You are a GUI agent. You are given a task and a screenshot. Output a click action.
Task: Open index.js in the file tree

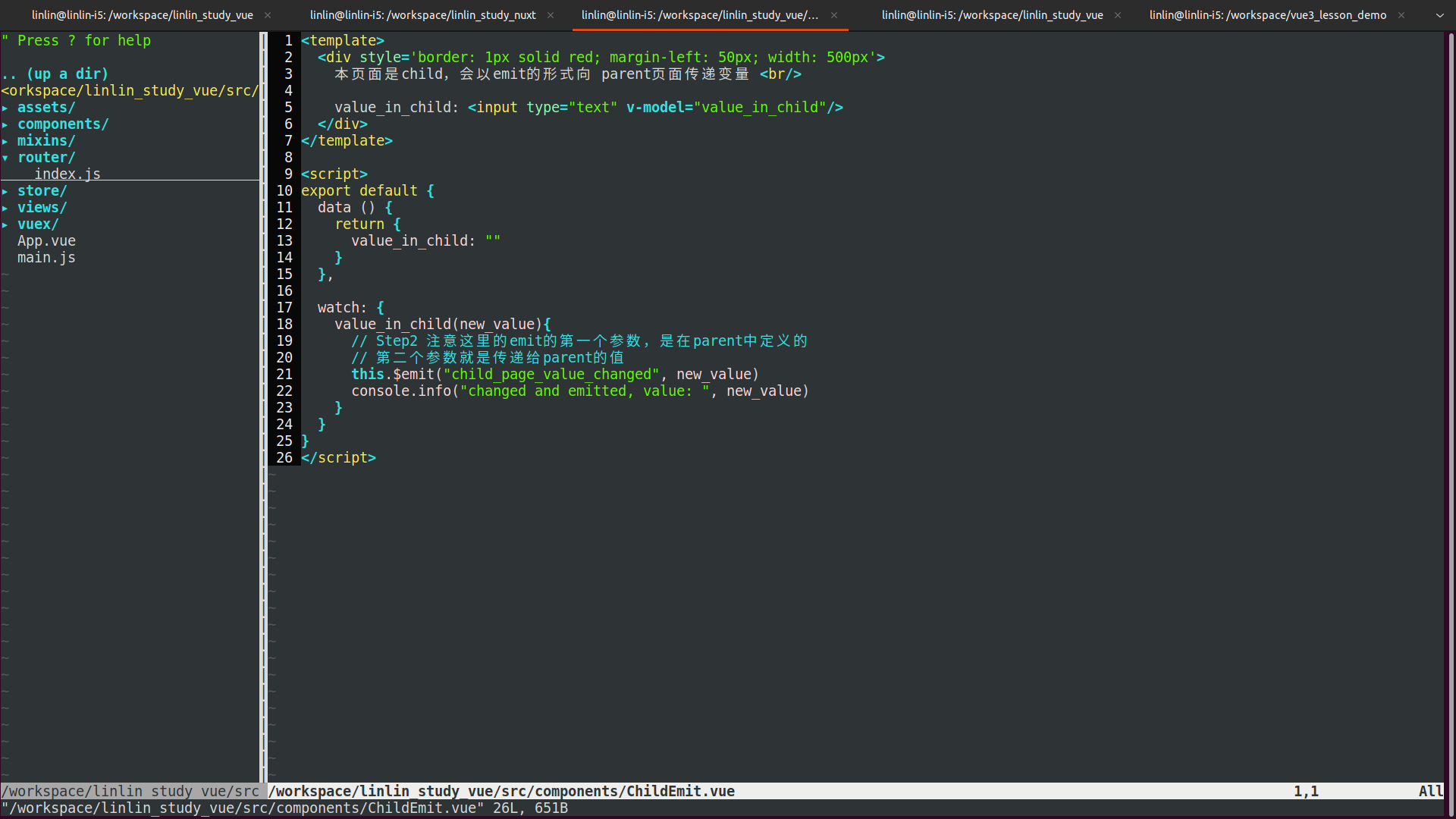tap(67, 174)
